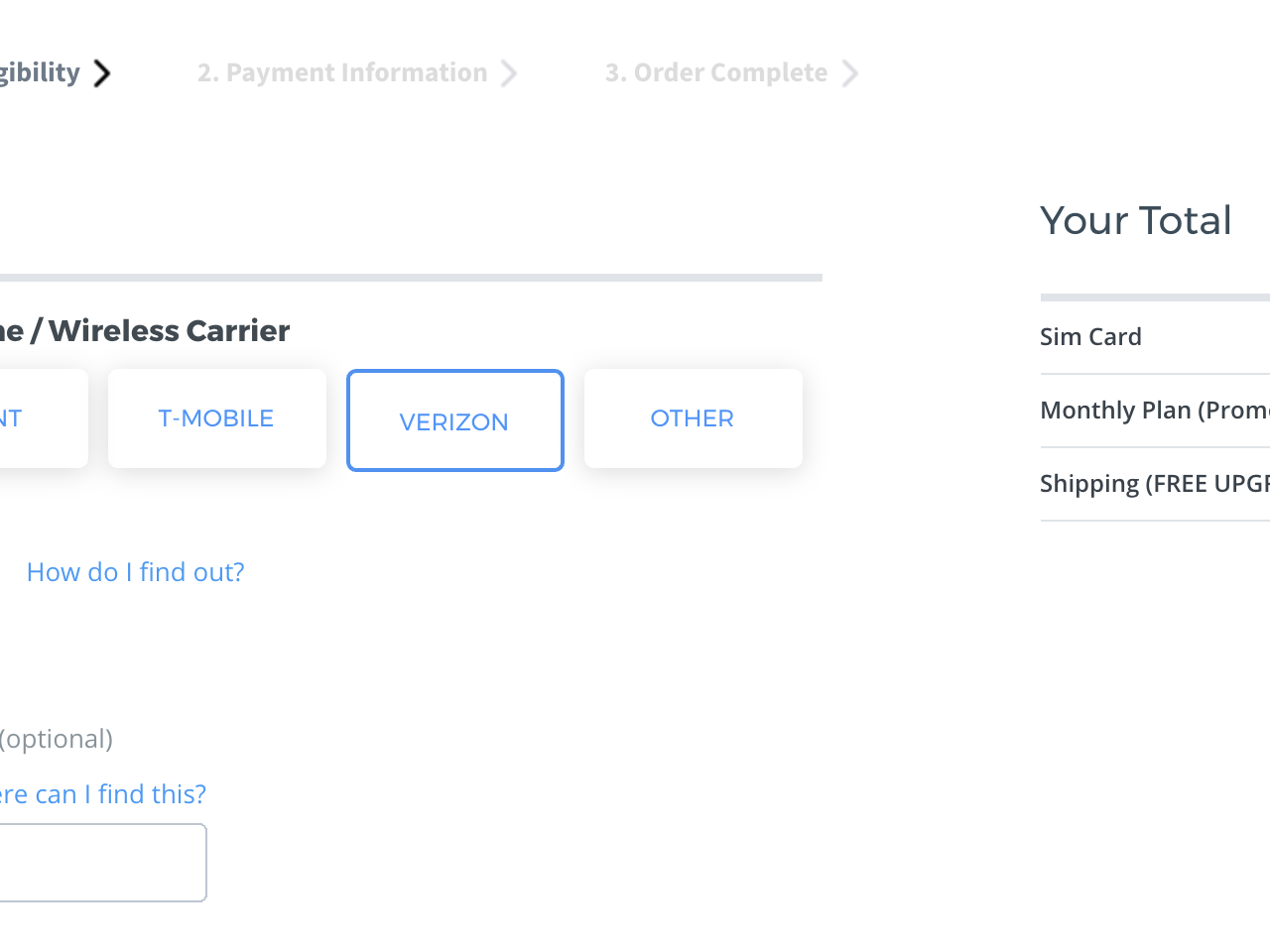Jump to the Order Complete step

tap(715, 72)
